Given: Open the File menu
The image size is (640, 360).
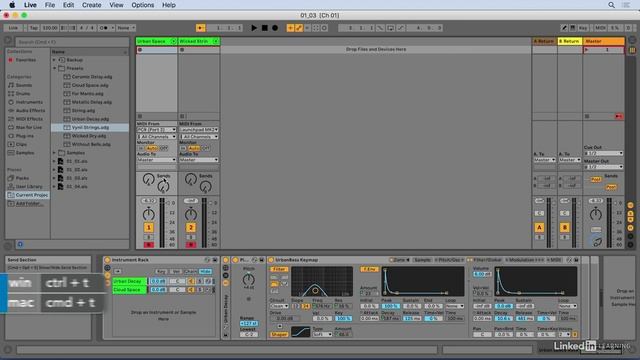Looking at the screenshot, I should pyautogui.click(x=50, y=5).
